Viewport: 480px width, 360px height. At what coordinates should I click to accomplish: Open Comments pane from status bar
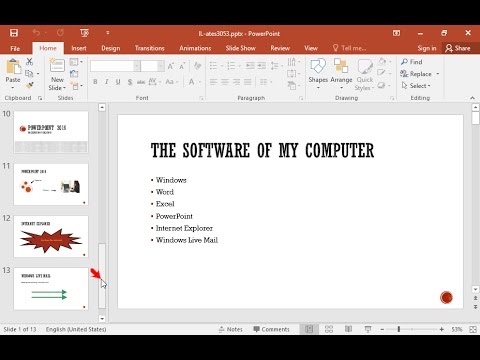click(x=271, y=329)
